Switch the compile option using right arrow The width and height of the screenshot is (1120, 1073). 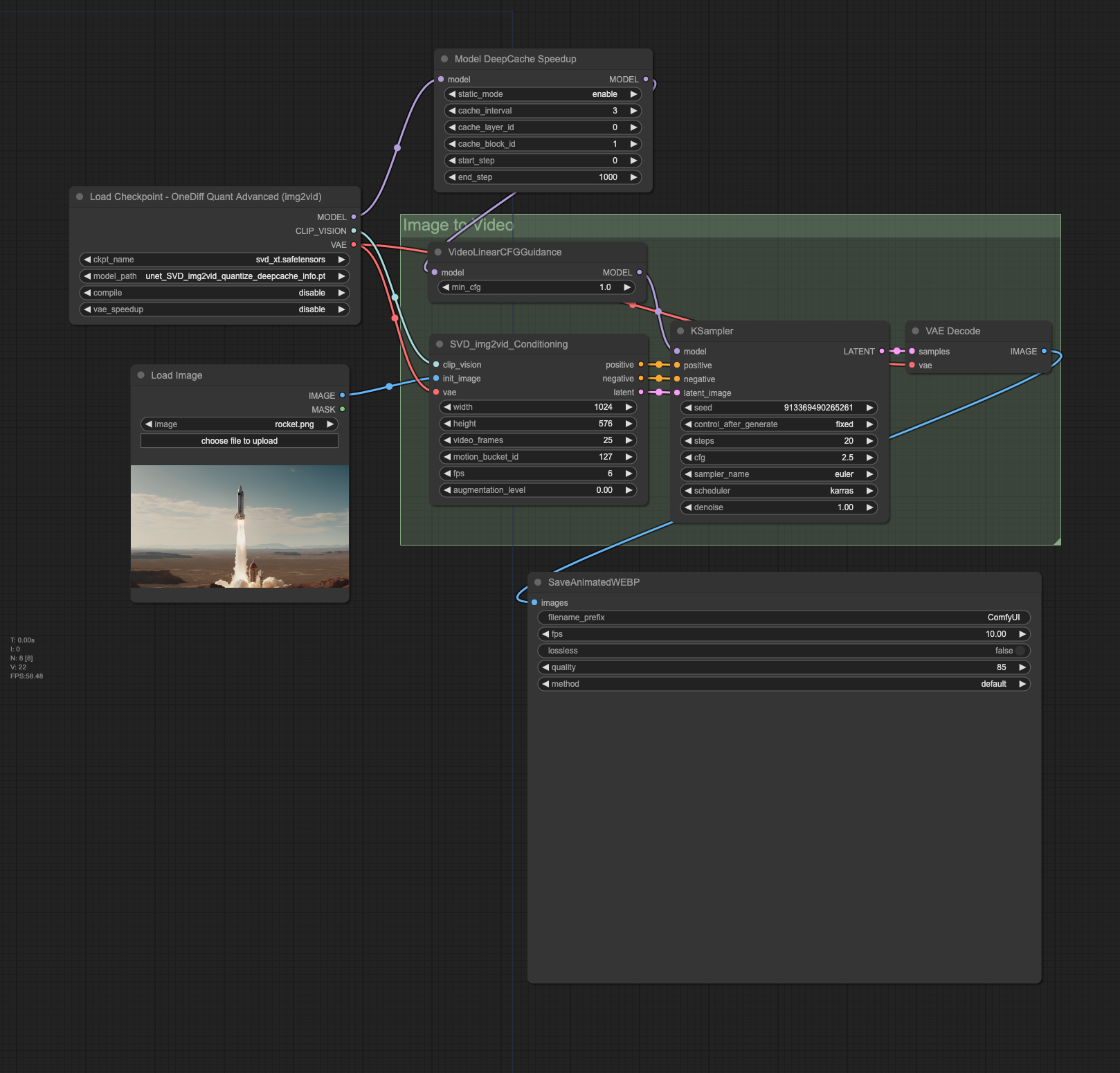[341, 293]
